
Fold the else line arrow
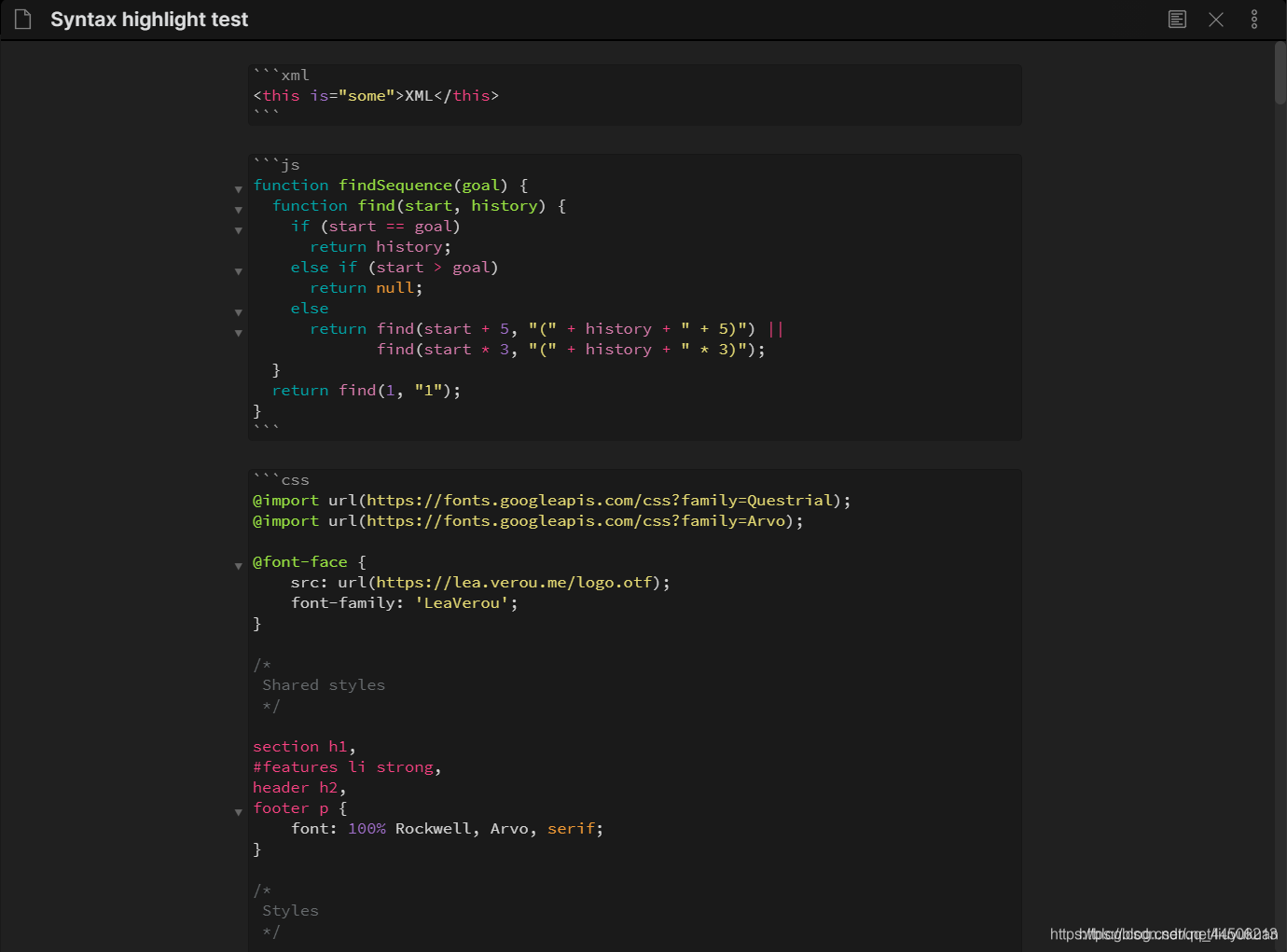pos(239,312)
